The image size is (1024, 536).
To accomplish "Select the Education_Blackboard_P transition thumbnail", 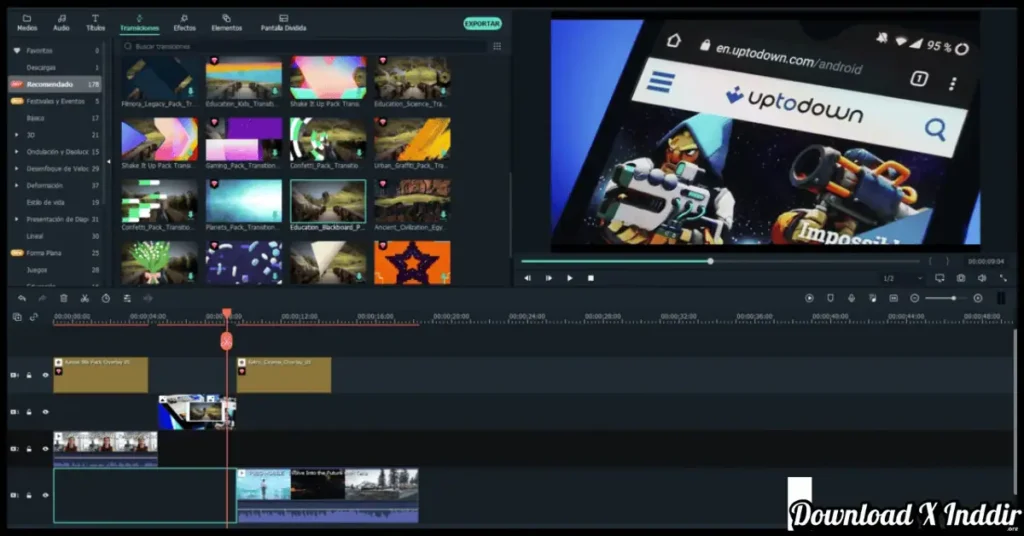I will [328, 202].
